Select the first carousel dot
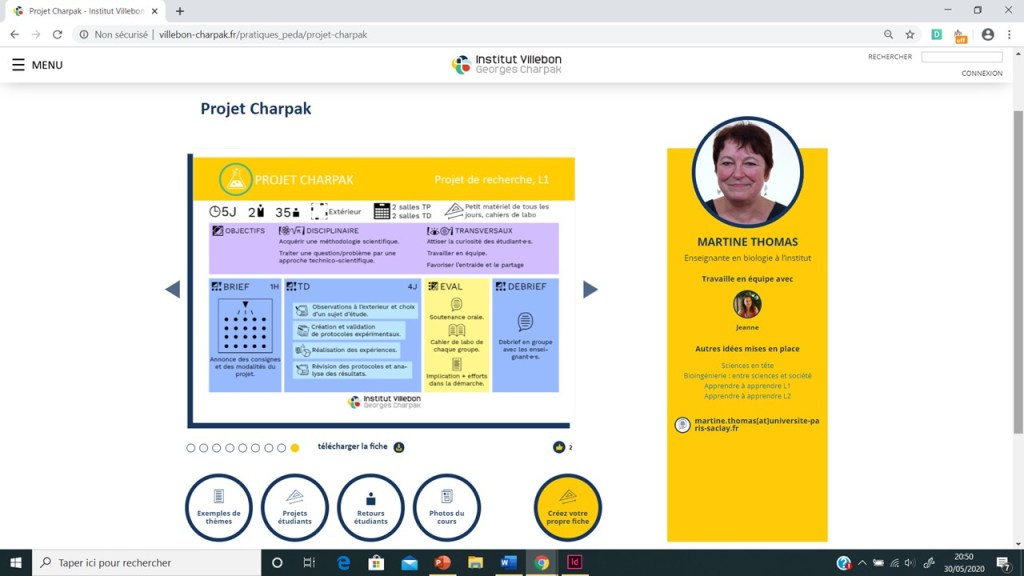The image size is (1024, 576). click(191, 448)
